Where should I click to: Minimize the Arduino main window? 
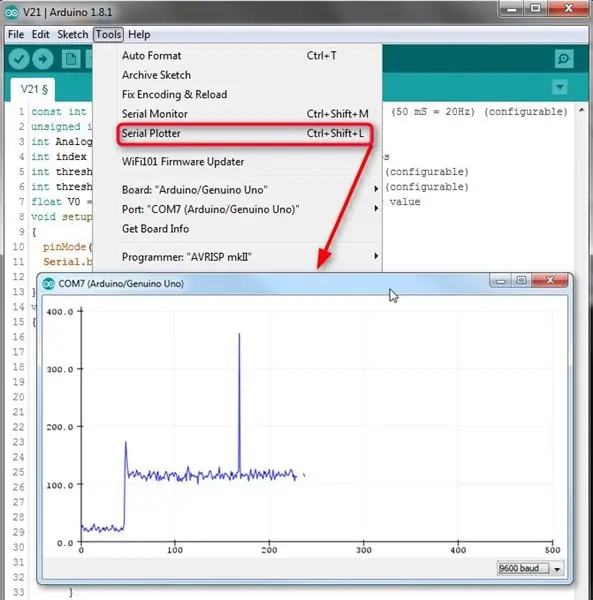(512, 8)
